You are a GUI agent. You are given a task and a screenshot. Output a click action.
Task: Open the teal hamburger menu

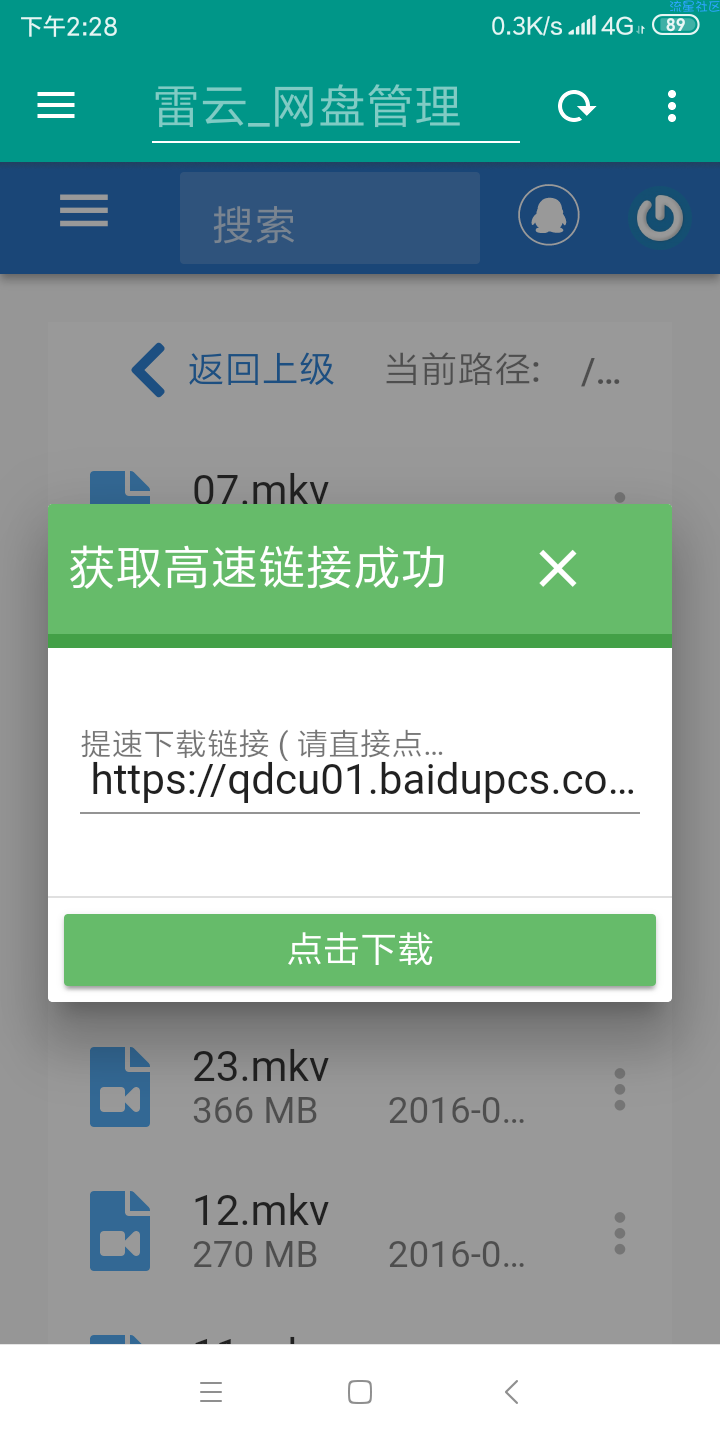tap(56, 106)
